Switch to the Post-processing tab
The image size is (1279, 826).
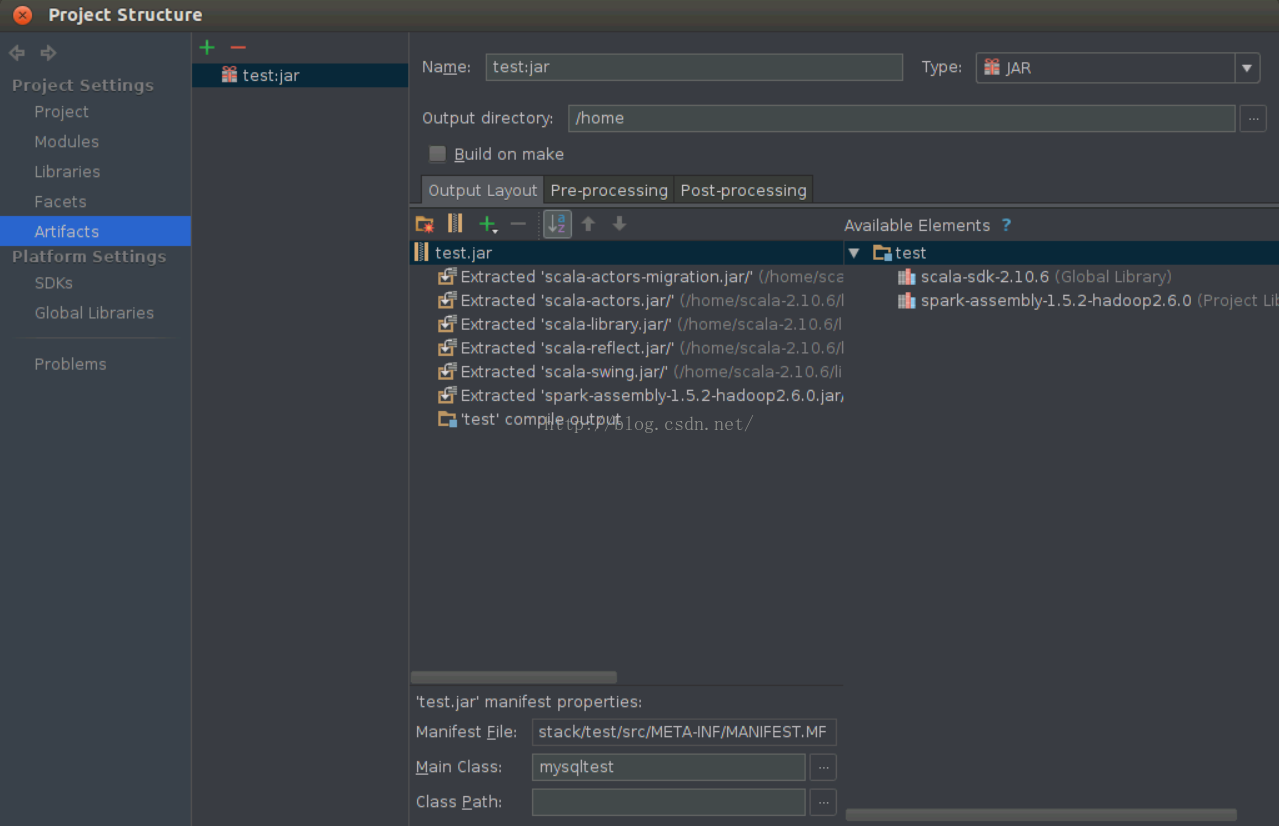coord(743,190)
